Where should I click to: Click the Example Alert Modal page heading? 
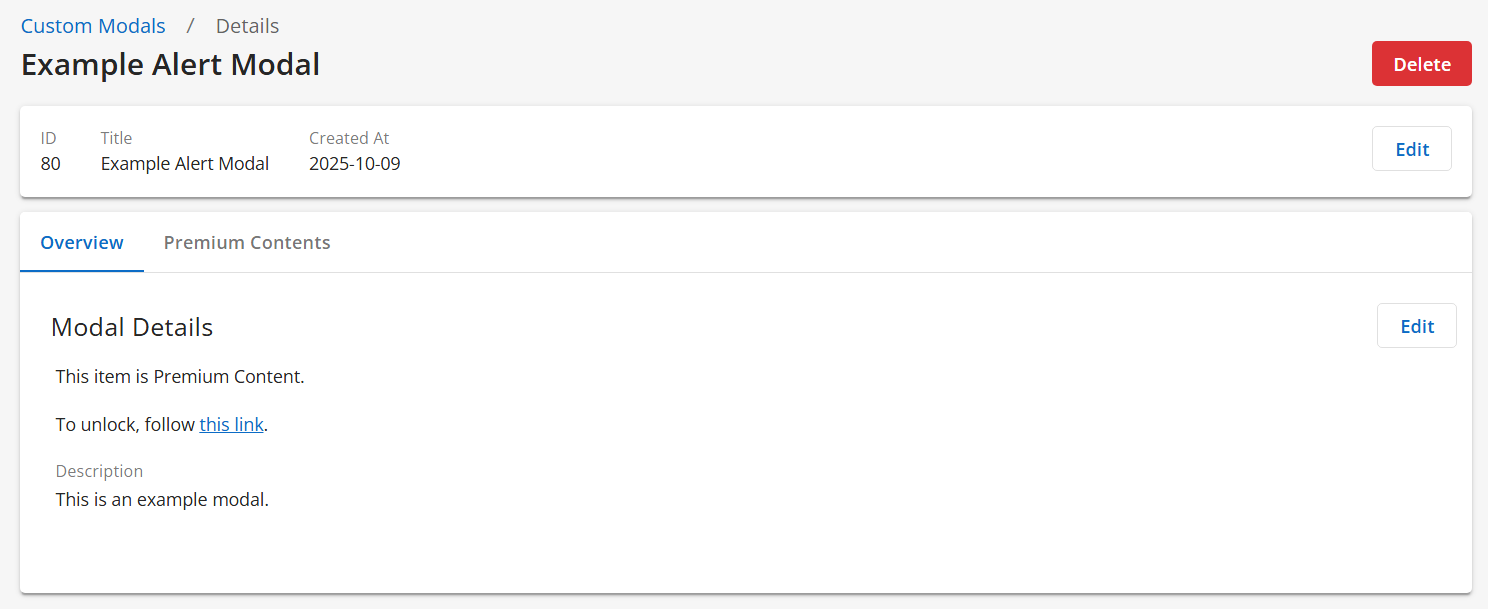170,65
